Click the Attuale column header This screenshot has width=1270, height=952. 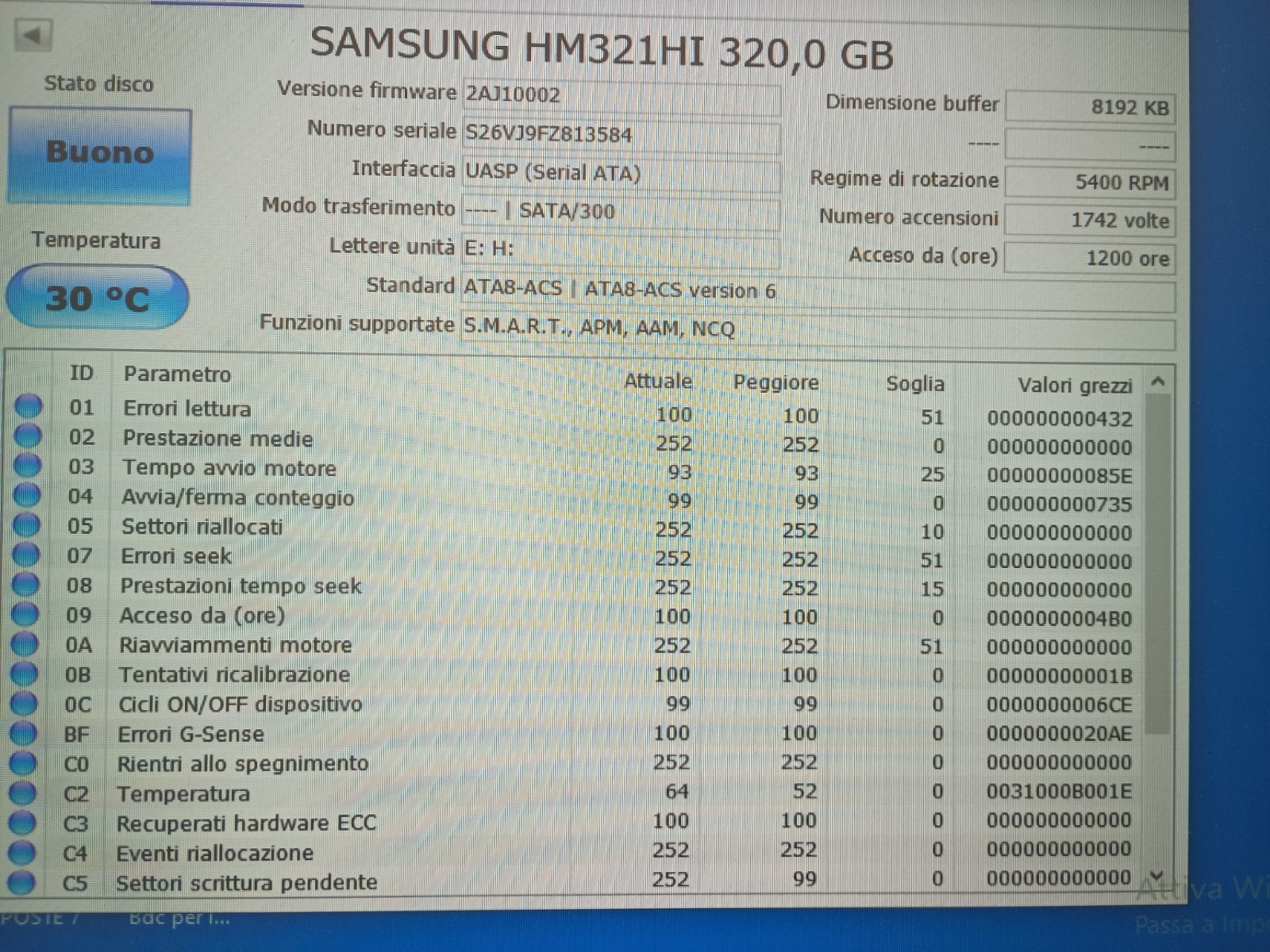658,382
